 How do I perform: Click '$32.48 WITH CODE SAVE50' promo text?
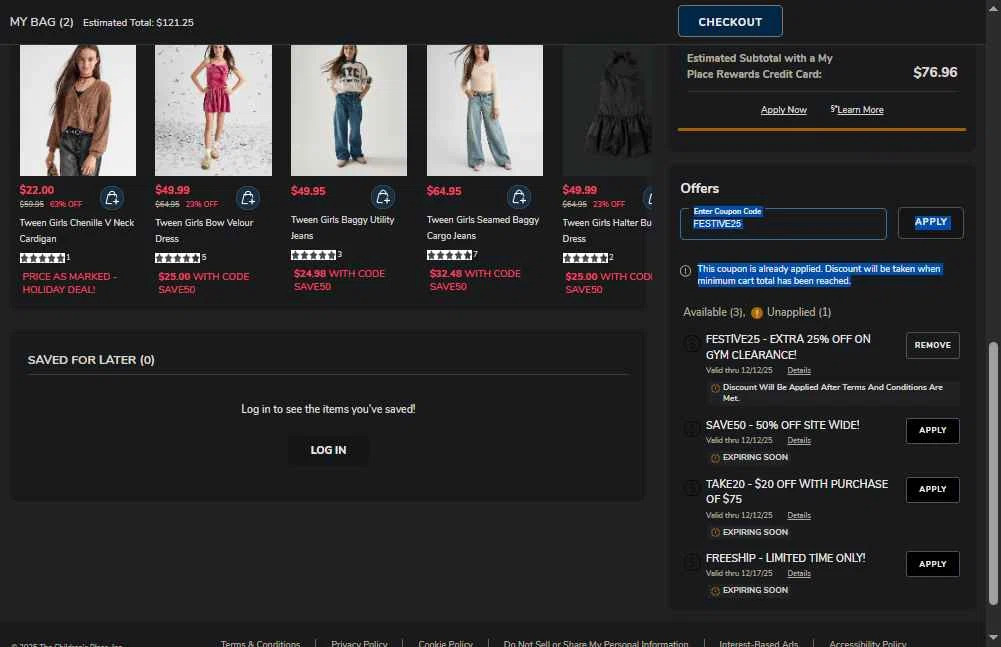click(475, 280)
